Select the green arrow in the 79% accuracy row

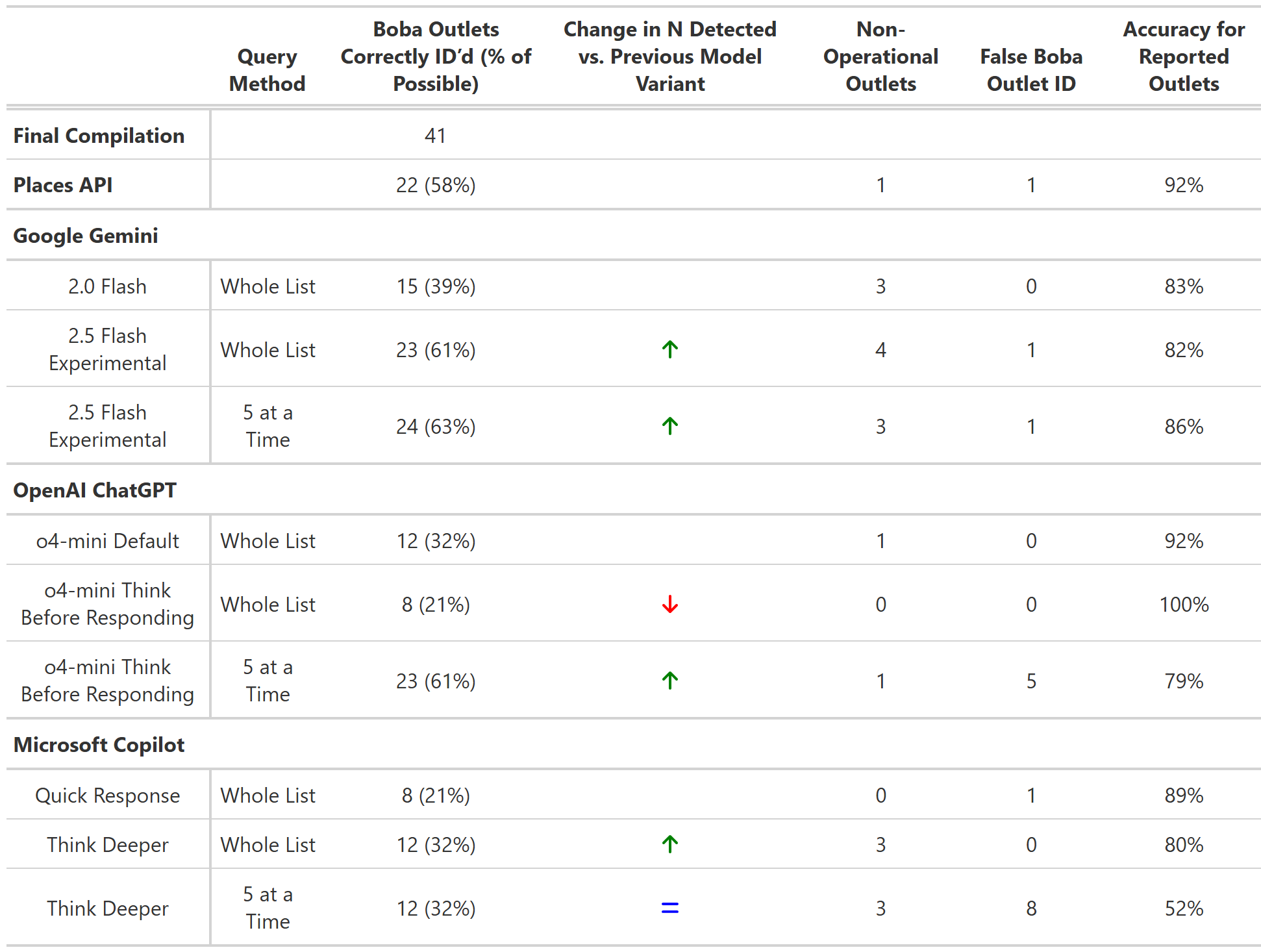[x=670, y=681]
